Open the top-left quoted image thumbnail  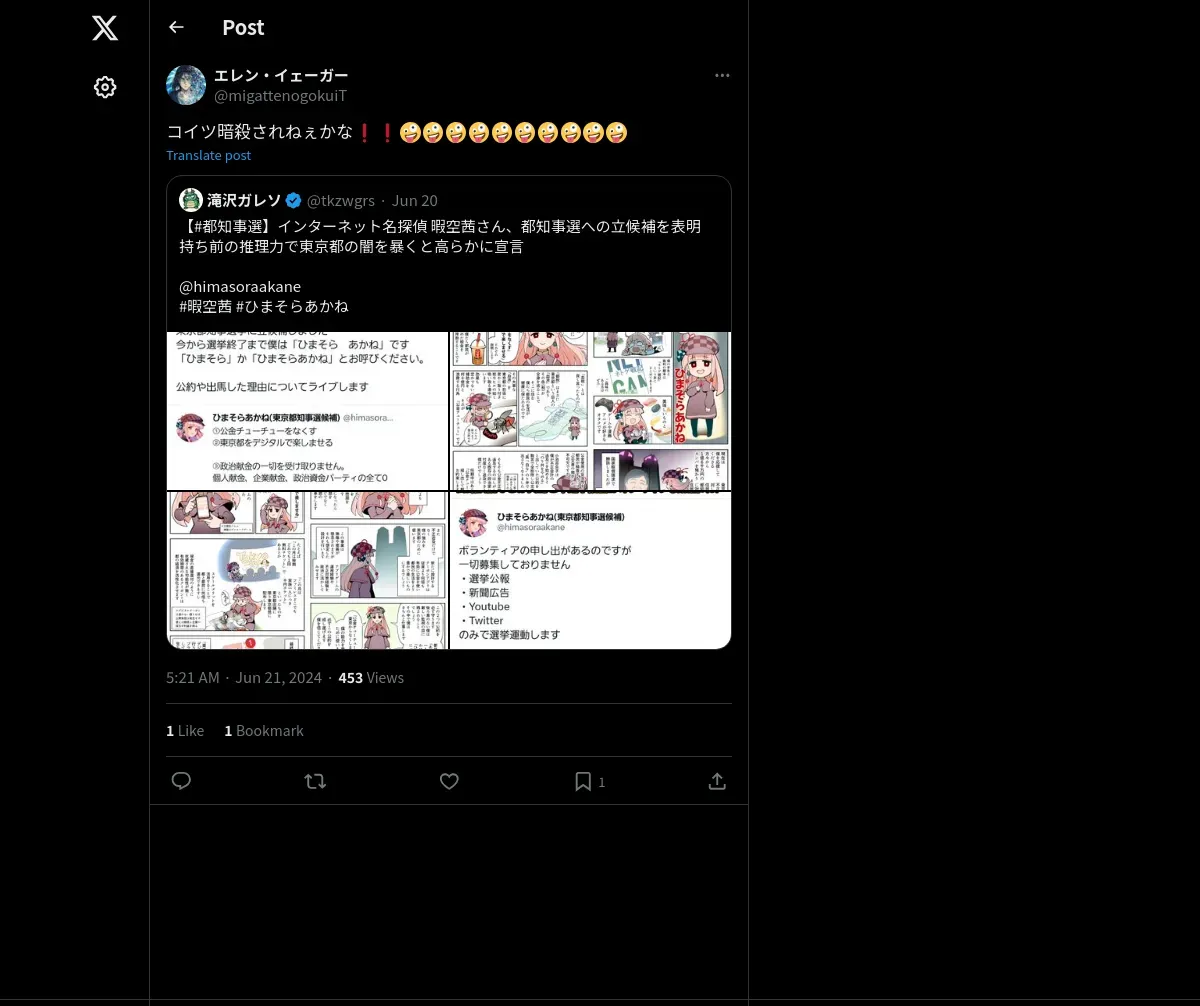(307, 411)
